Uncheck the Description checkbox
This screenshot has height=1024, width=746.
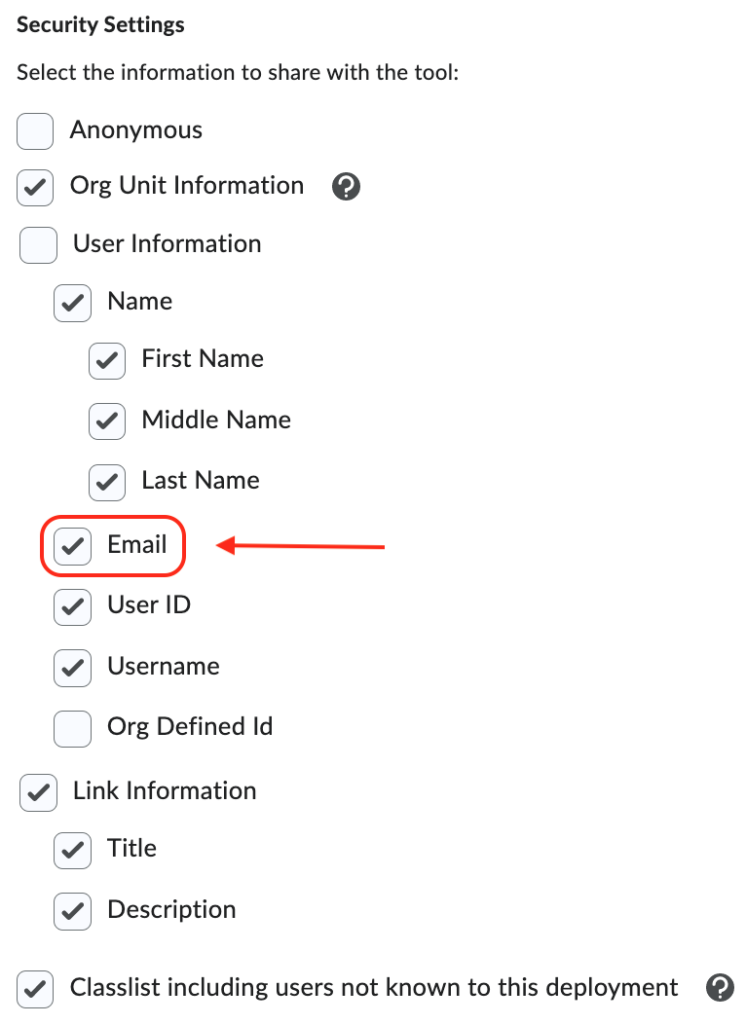tap(73, 911)
